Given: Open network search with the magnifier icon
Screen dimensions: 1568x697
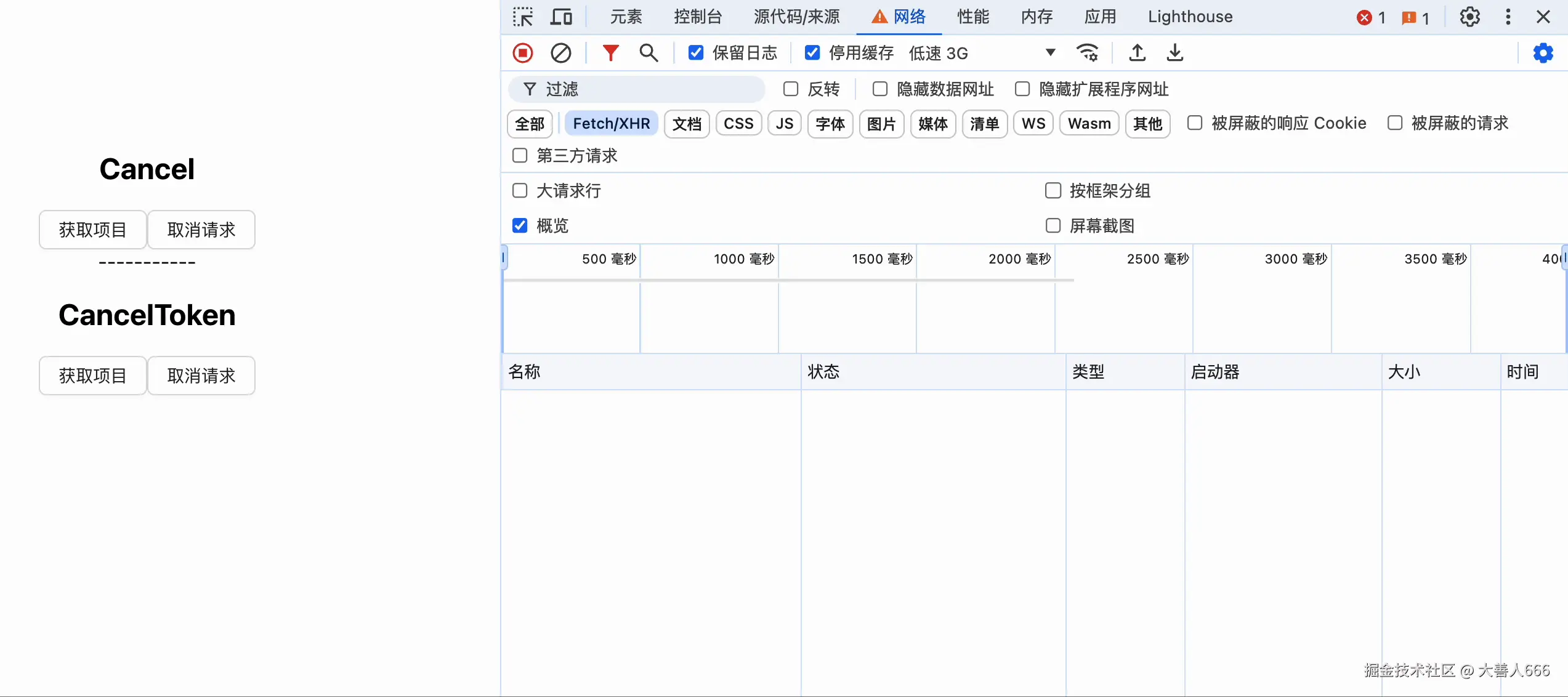Looking at the screenshot, I should 648,53.
